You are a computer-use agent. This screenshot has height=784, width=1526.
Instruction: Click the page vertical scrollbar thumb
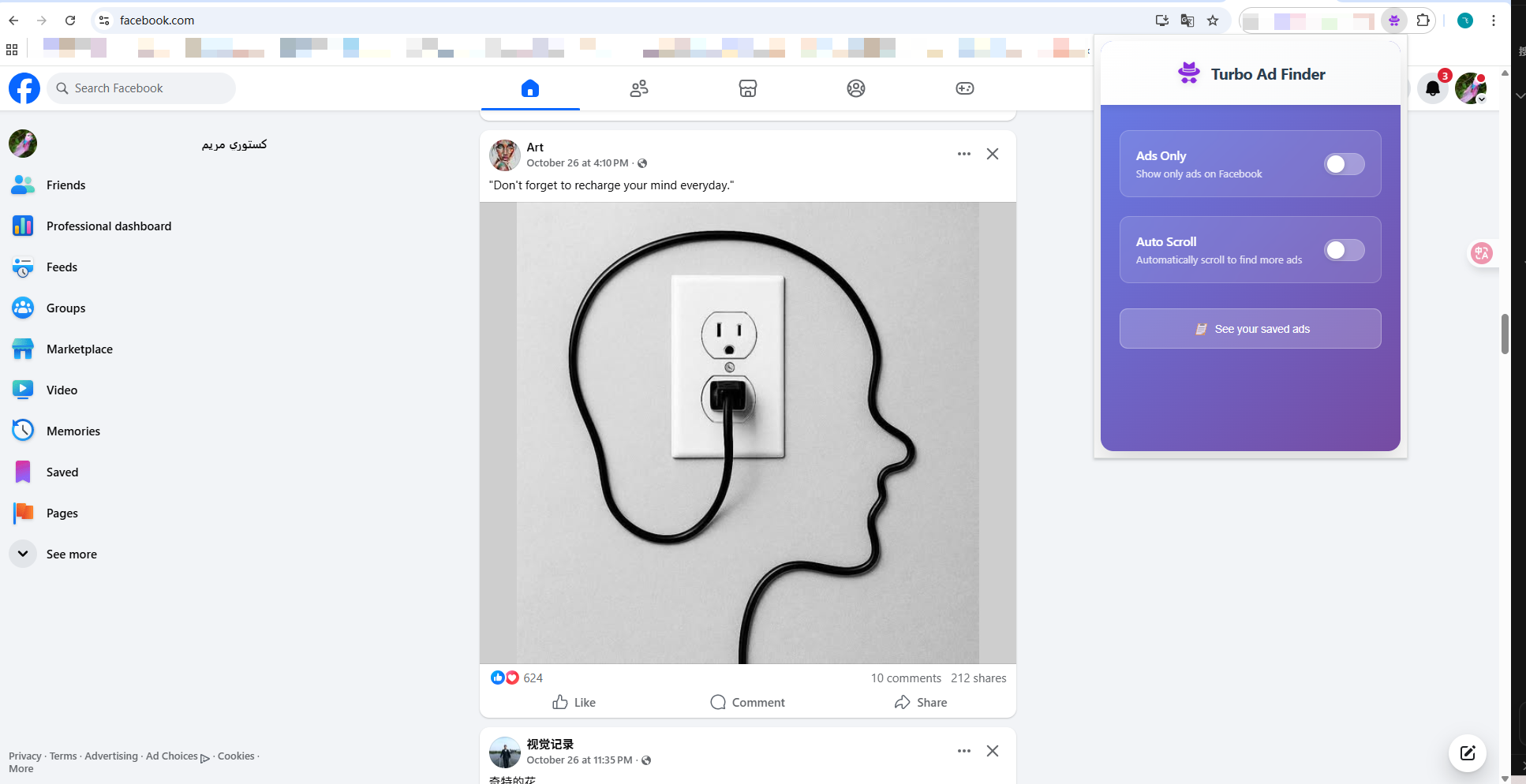tap(1504, 334)
